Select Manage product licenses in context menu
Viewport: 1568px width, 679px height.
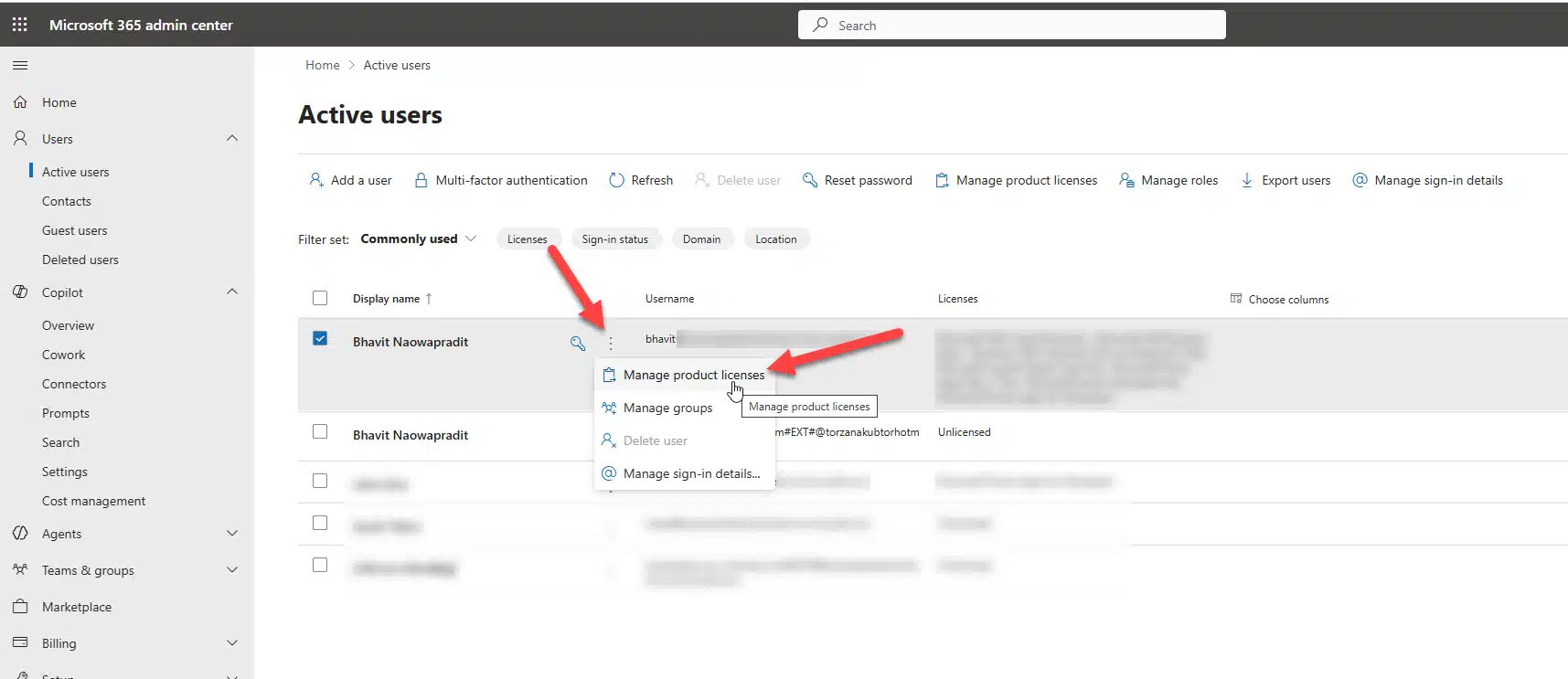[685, 375]
